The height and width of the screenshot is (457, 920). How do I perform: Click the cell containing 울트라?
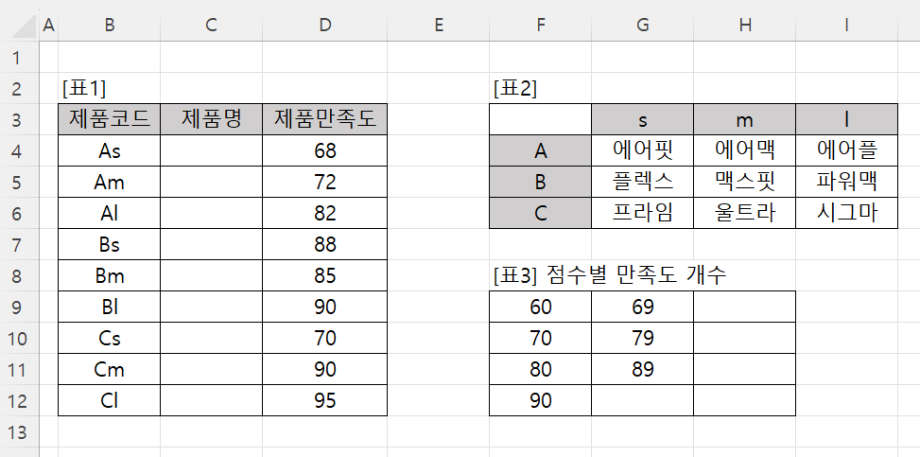[x=744, y=214]
